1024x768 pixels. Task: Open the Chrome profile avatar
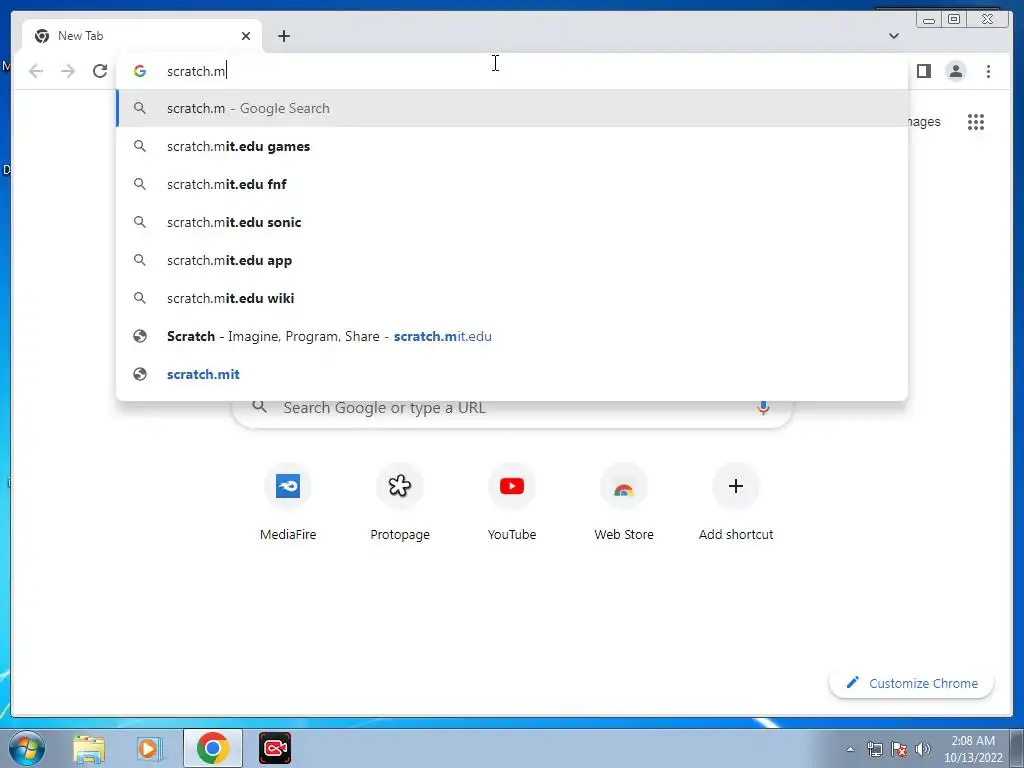coord(955,71)
